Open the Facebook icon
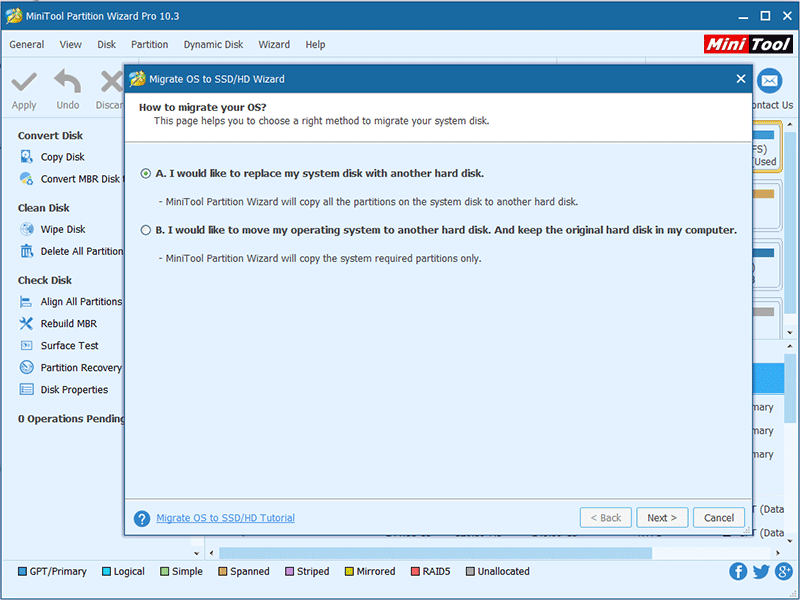Screen dimensions: 800x600 click(x=738, y=571)
